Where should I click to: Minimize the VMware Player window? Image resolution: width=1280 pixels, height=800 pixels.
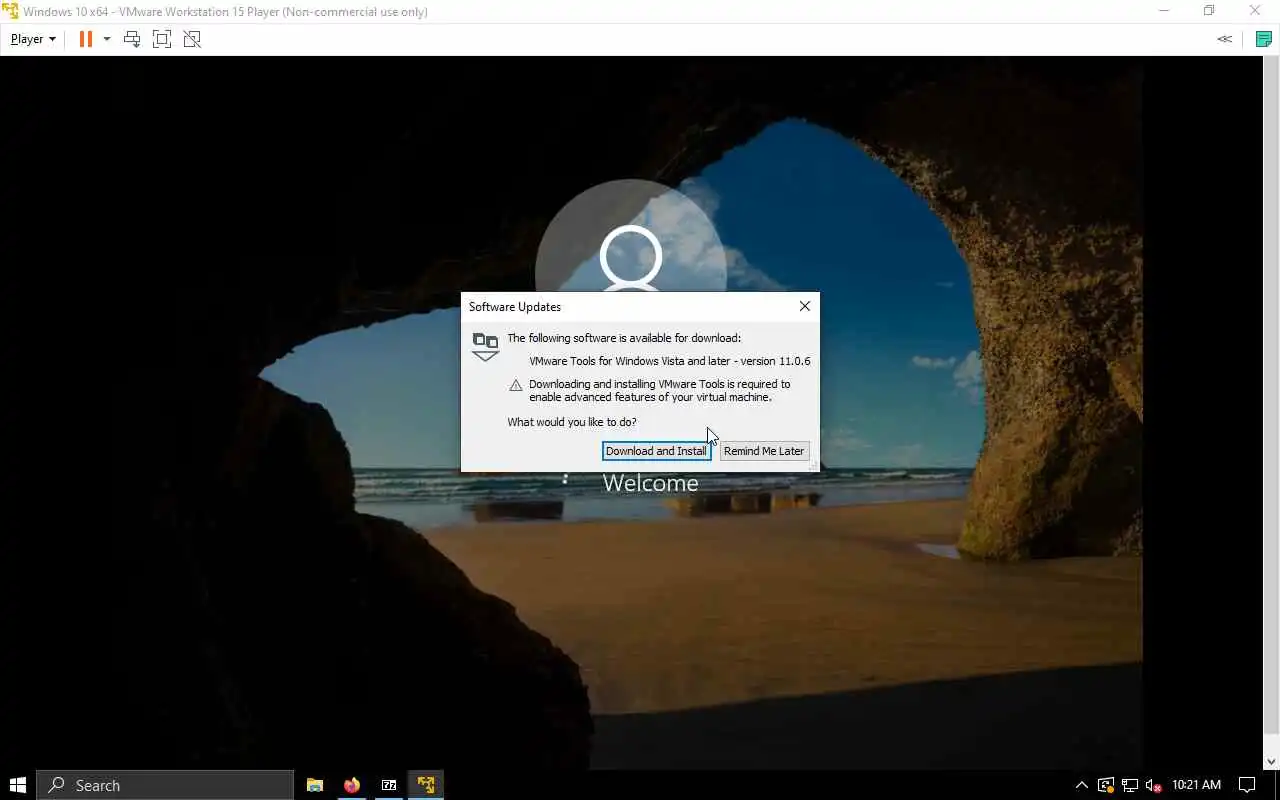[x=1164, y=11]
